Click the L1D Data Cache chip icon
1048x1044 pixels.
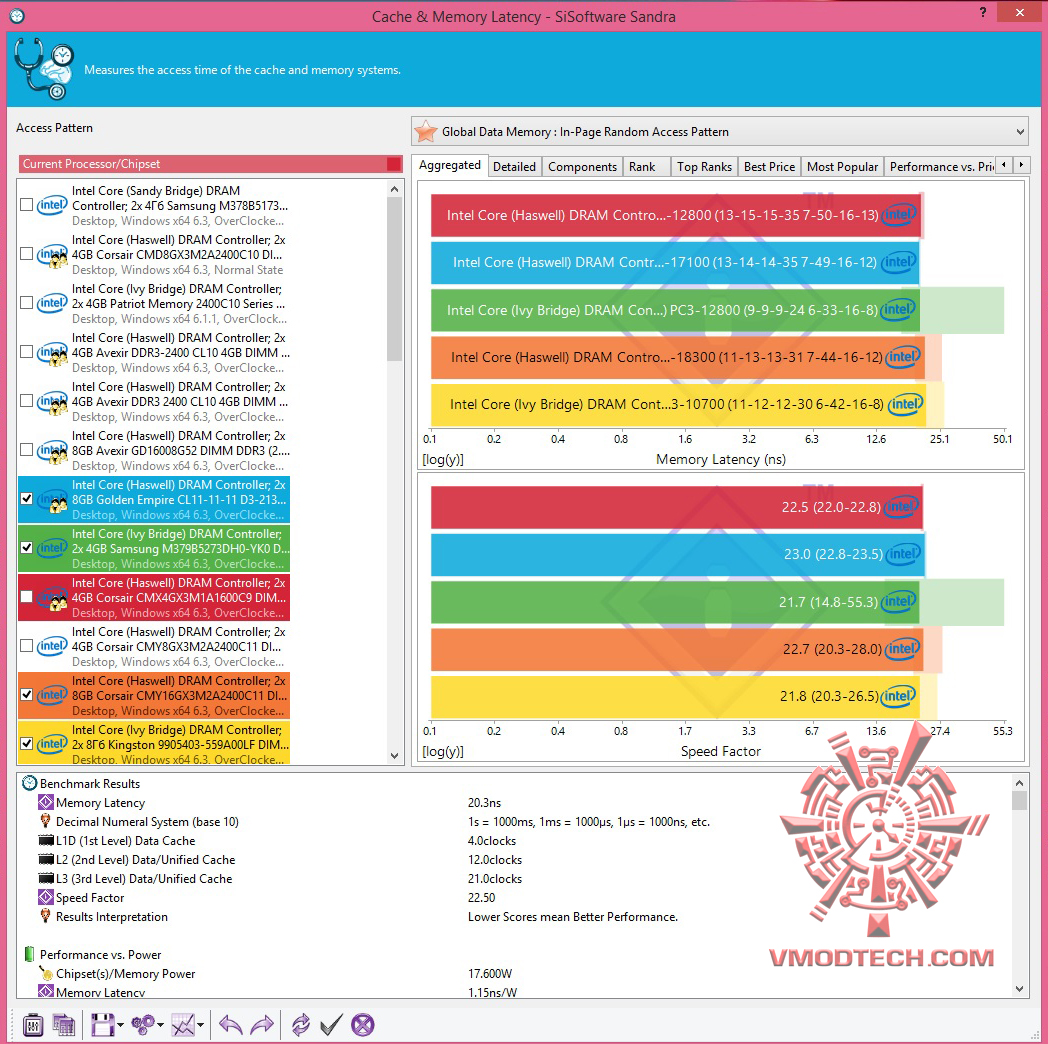pyautogui.click(x=46, y=841)
